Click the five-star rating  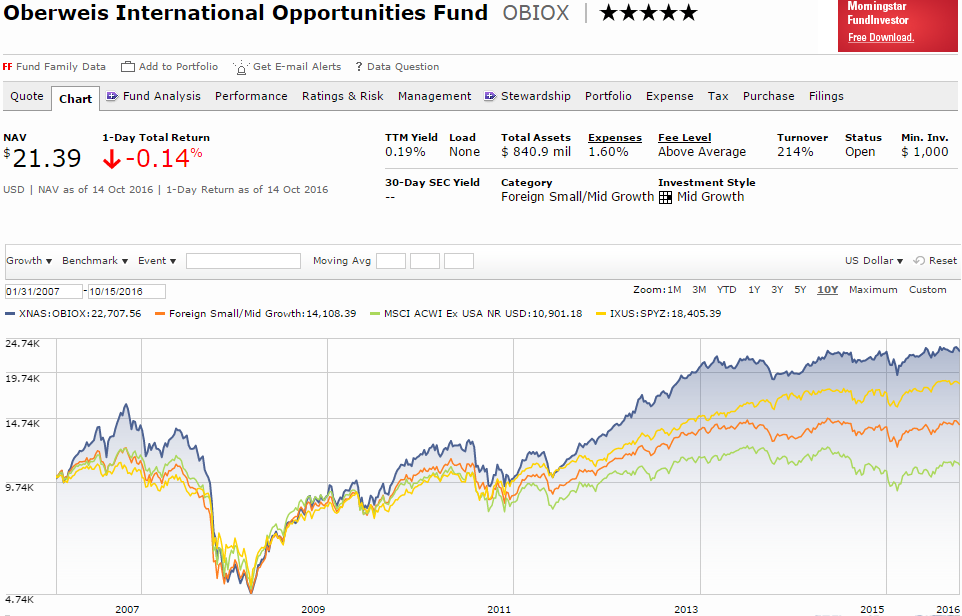click(x=648, y=13)
